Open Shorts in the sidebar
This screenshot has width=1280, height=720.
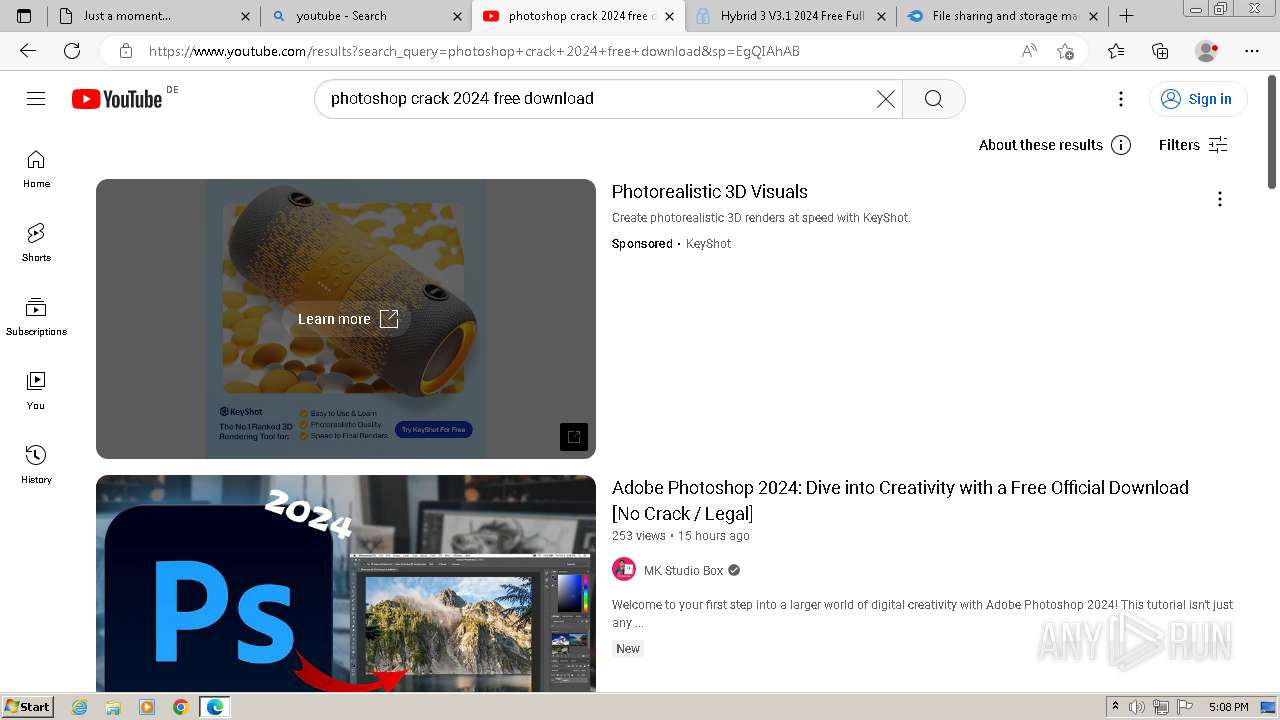pyautogui.click(x=36, y=243)
